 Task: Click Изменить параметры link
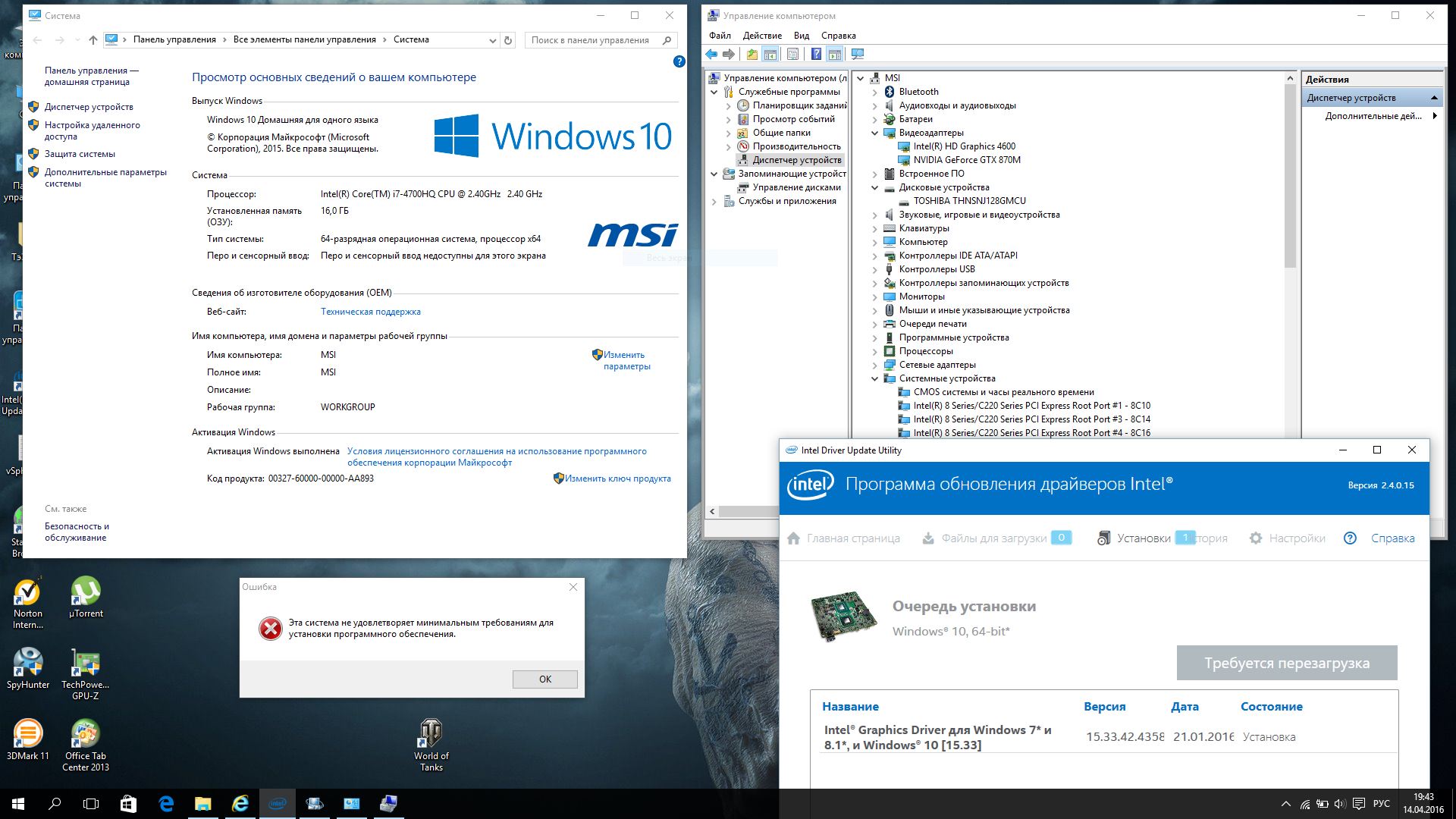pos(626,360)
